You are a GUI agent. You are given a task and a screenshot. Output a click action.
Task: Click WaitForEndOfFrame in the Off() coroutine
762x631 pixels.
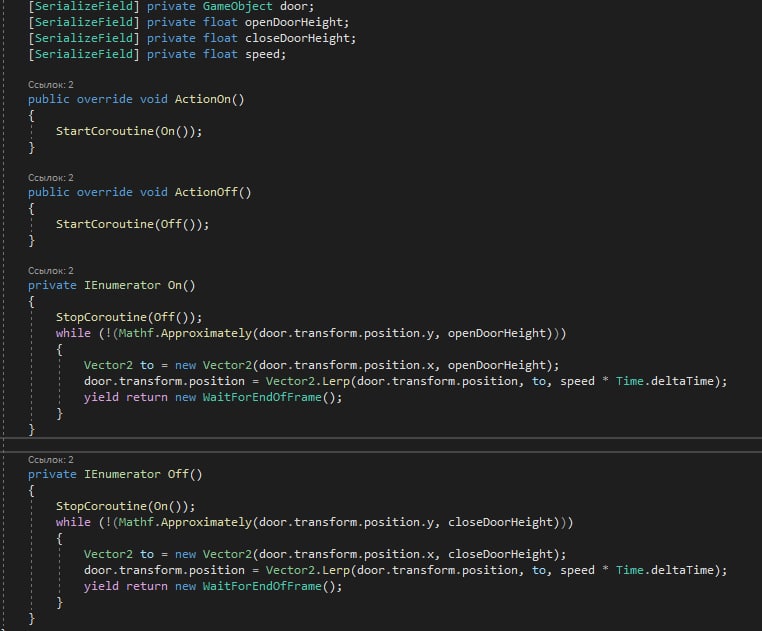(x=262, y=586)
